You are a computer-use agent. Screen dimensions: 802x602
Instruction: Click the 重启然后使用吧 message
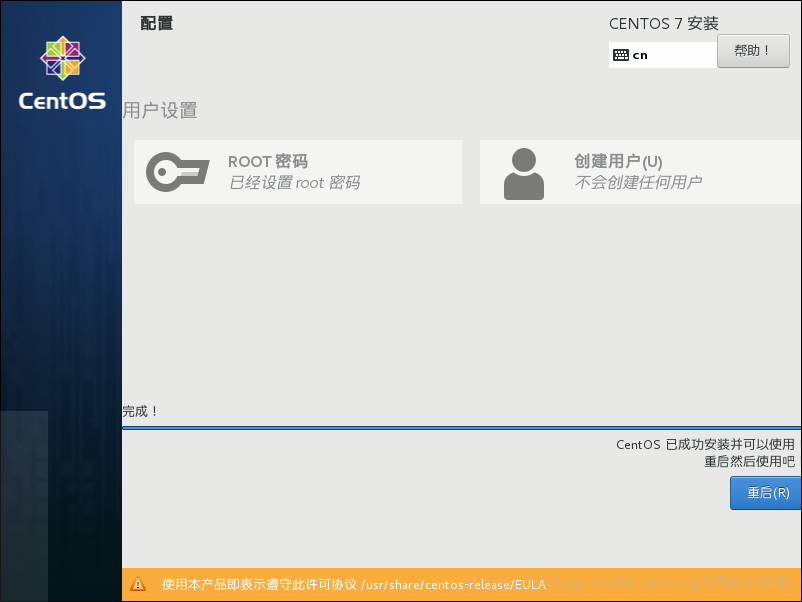[749, 461]
